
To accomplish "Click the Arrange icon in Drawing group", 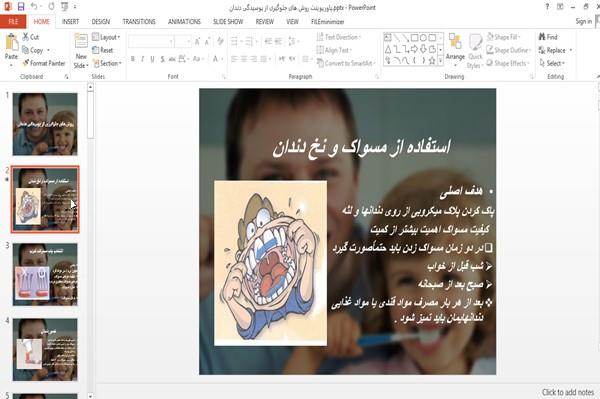I will 455,42.
